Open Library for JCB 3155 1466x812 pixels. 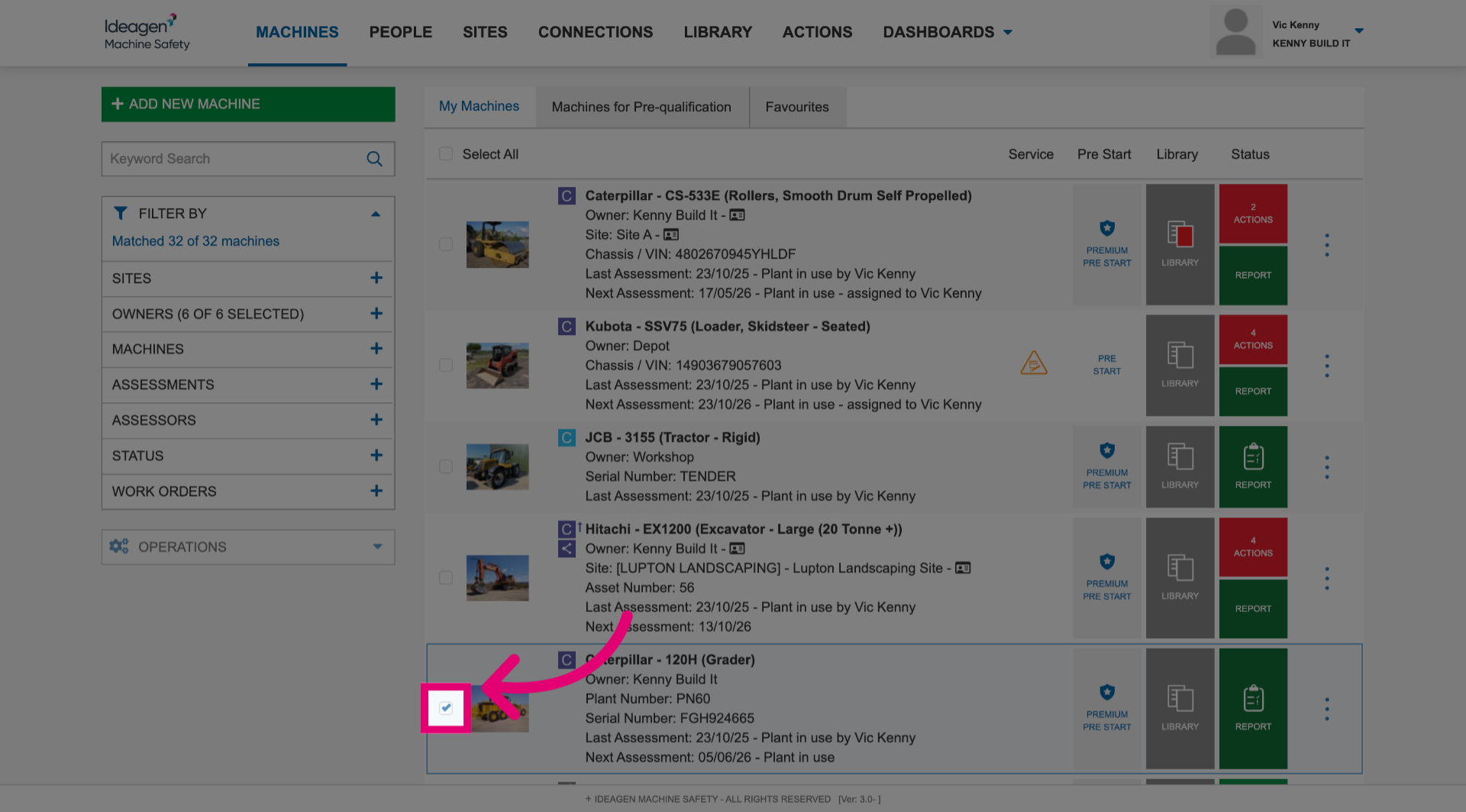point(1180,466)
